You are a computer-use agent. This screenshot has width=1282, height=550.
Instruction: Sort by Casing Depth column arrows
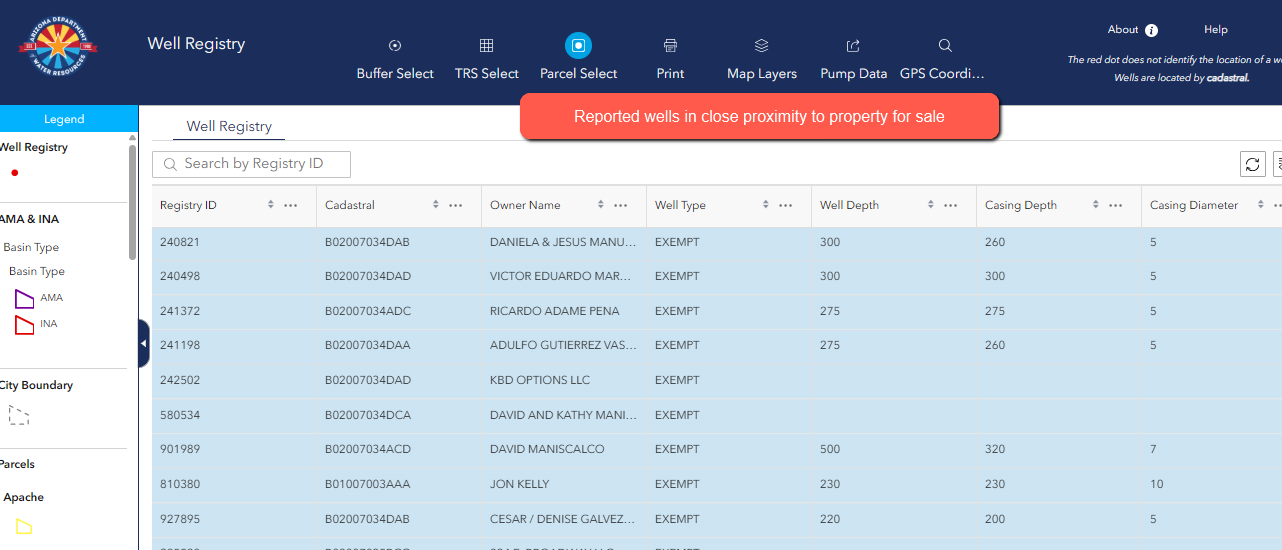click(1096, 205)
